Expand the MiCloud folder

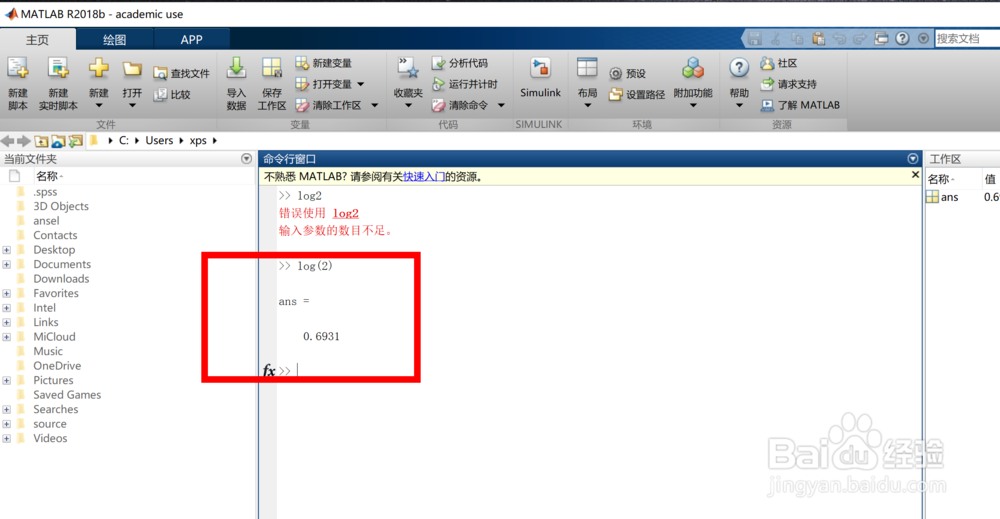pyautogui.click(x=6, y=337)
